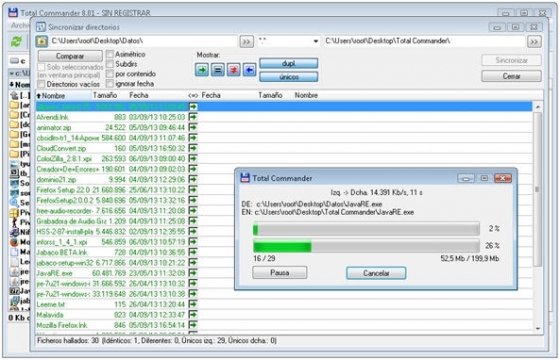
Task: Toggle show copy-to-left files icon
Action: pyautogui.click(x=249, y=70)
